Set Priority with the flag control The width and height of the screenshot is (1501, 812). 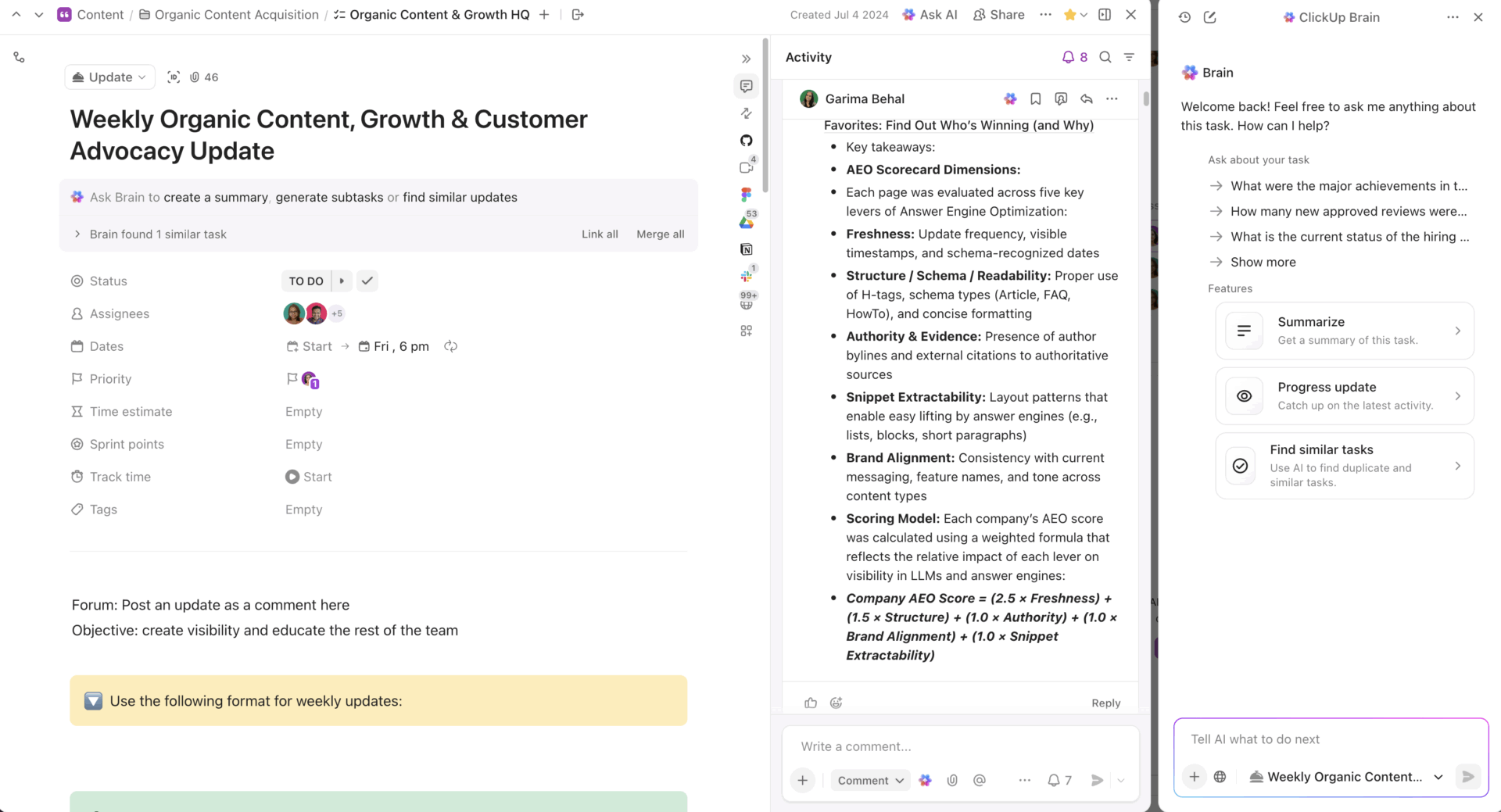291,379
